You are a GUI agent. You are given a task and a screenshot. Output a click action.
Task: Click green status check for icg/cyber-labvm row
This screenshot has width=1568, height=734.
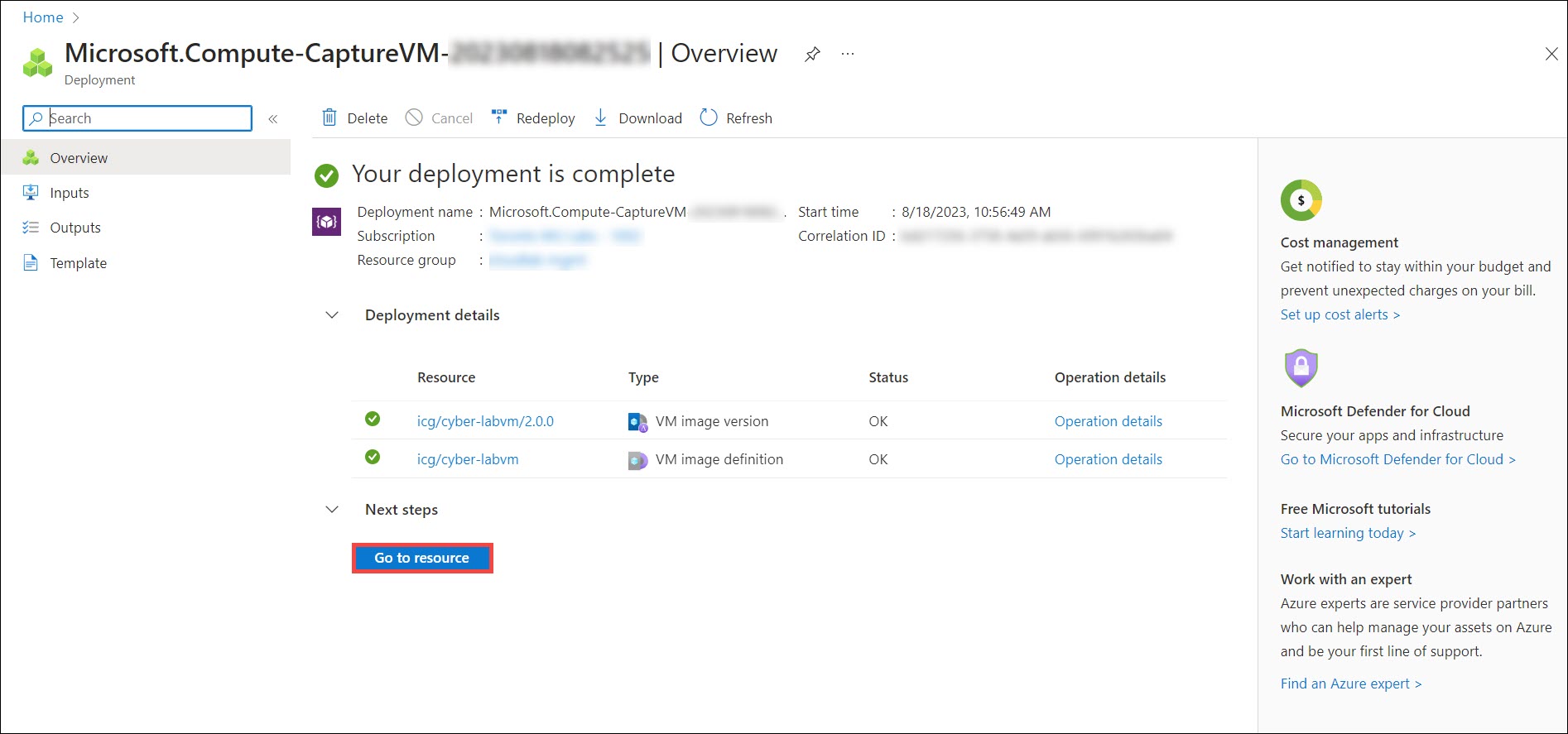click(373, 457)
